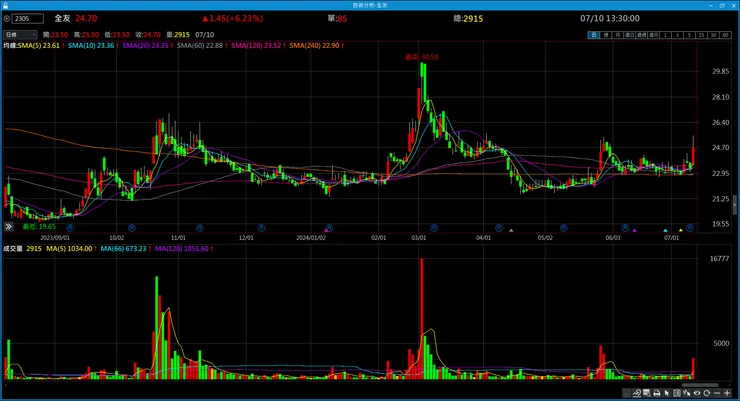Click the 2024/01/02 date axis label
740x401 pixels.
tap(311, 238)
